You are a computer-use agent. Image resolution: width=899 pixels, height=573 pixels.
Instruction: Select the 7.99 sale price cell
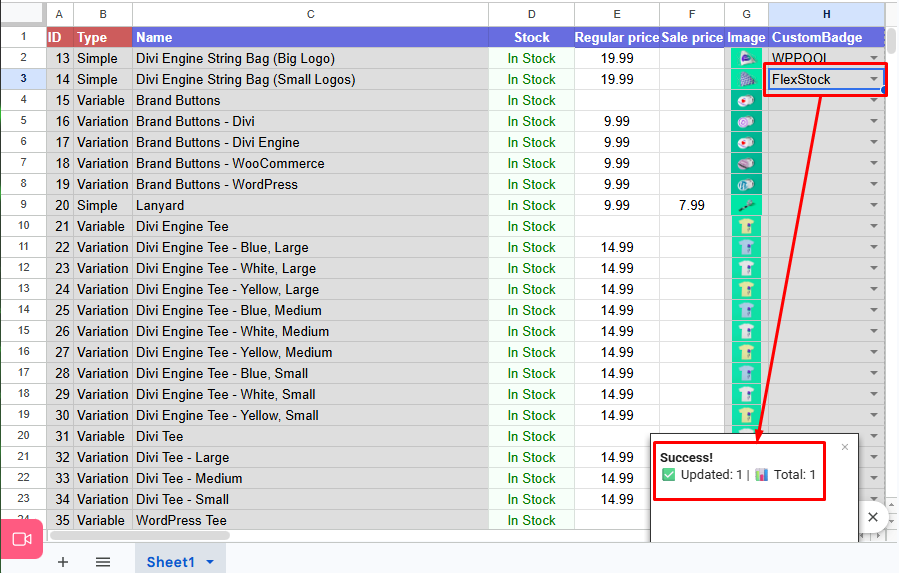click(x=692, y=205)
